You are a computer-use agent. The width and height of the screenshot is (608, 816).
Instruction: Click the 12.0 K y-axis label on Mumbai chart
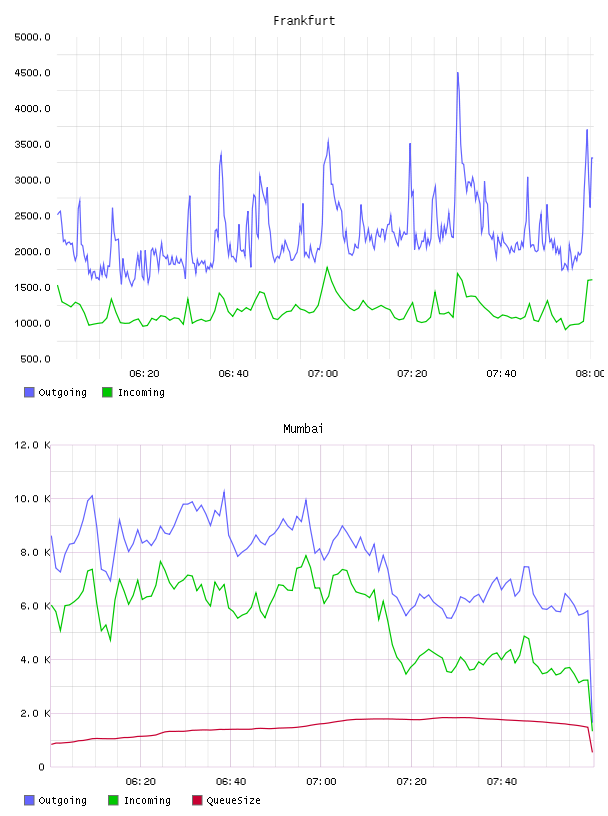pyautogui.click(x=32, y=445)
